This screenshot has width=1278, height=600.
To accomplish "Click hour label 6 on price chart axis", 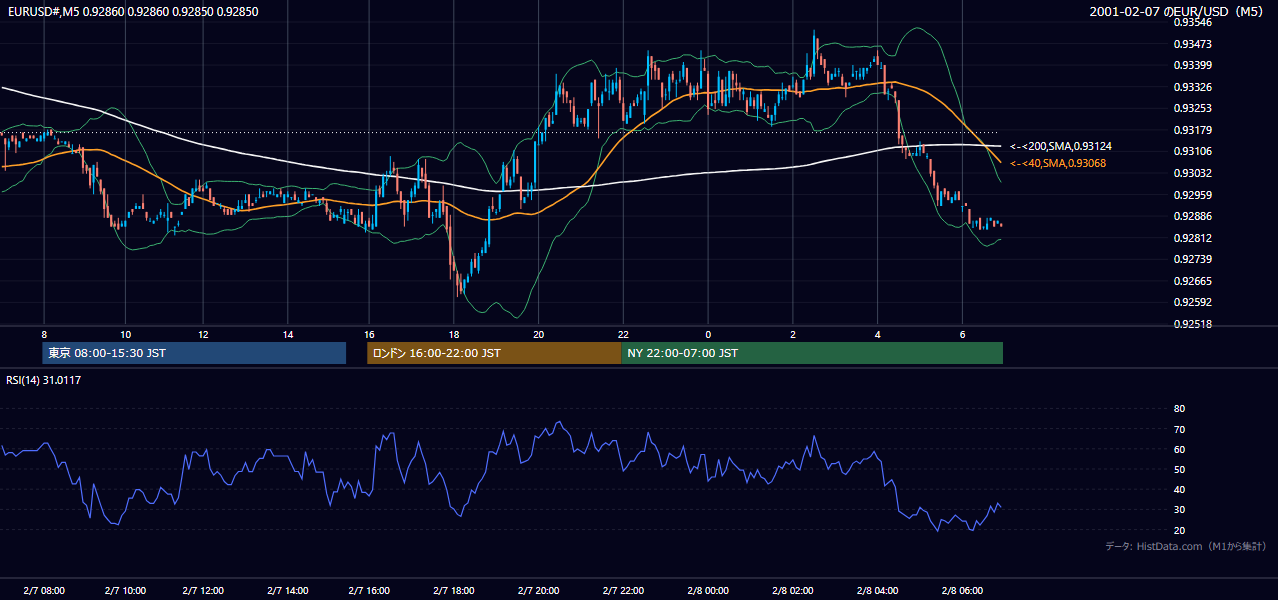I will pos(962,334).
